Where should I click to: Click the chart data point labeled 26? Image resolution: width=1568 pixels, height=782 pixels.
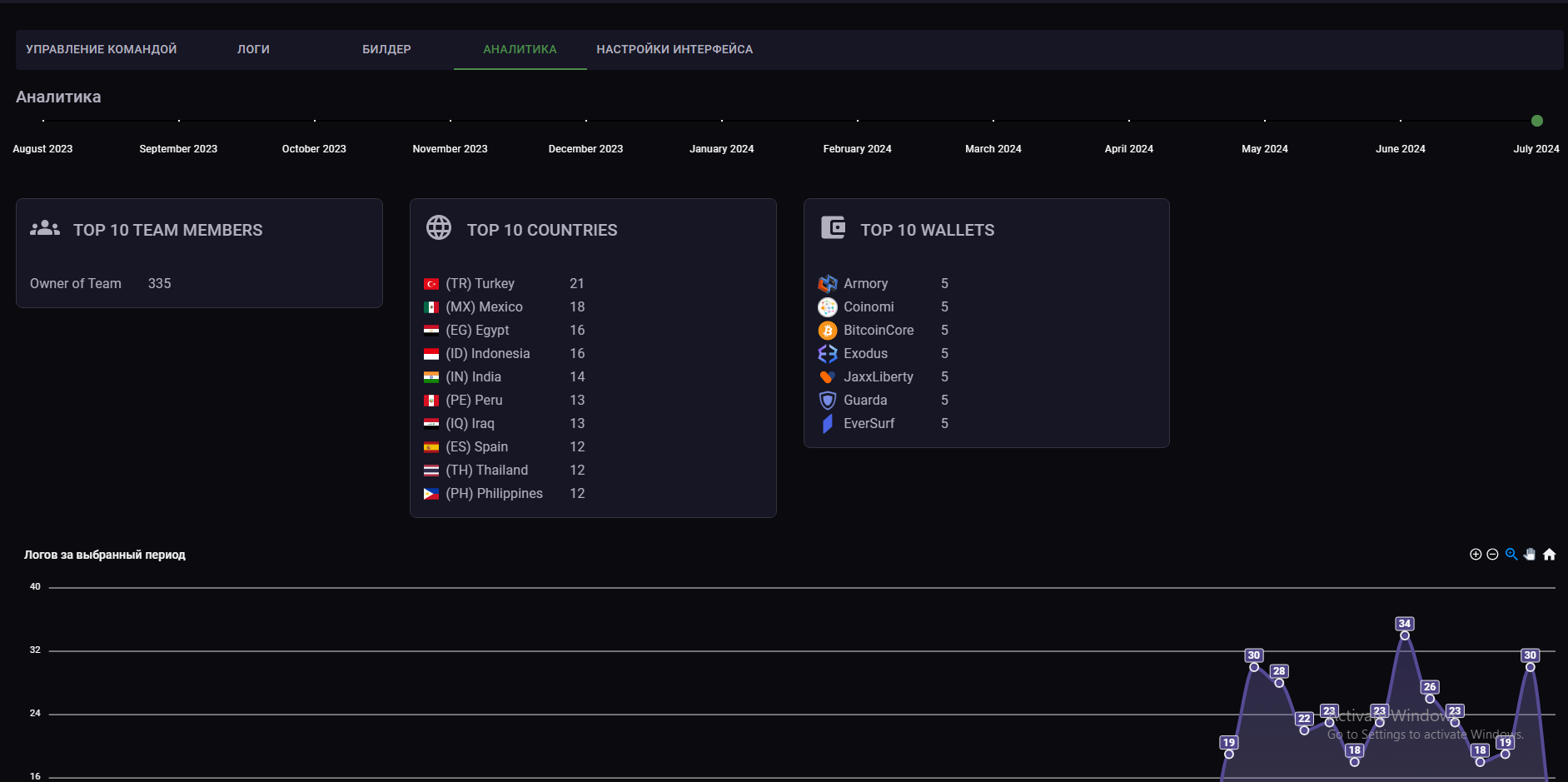click(1430, 699)
